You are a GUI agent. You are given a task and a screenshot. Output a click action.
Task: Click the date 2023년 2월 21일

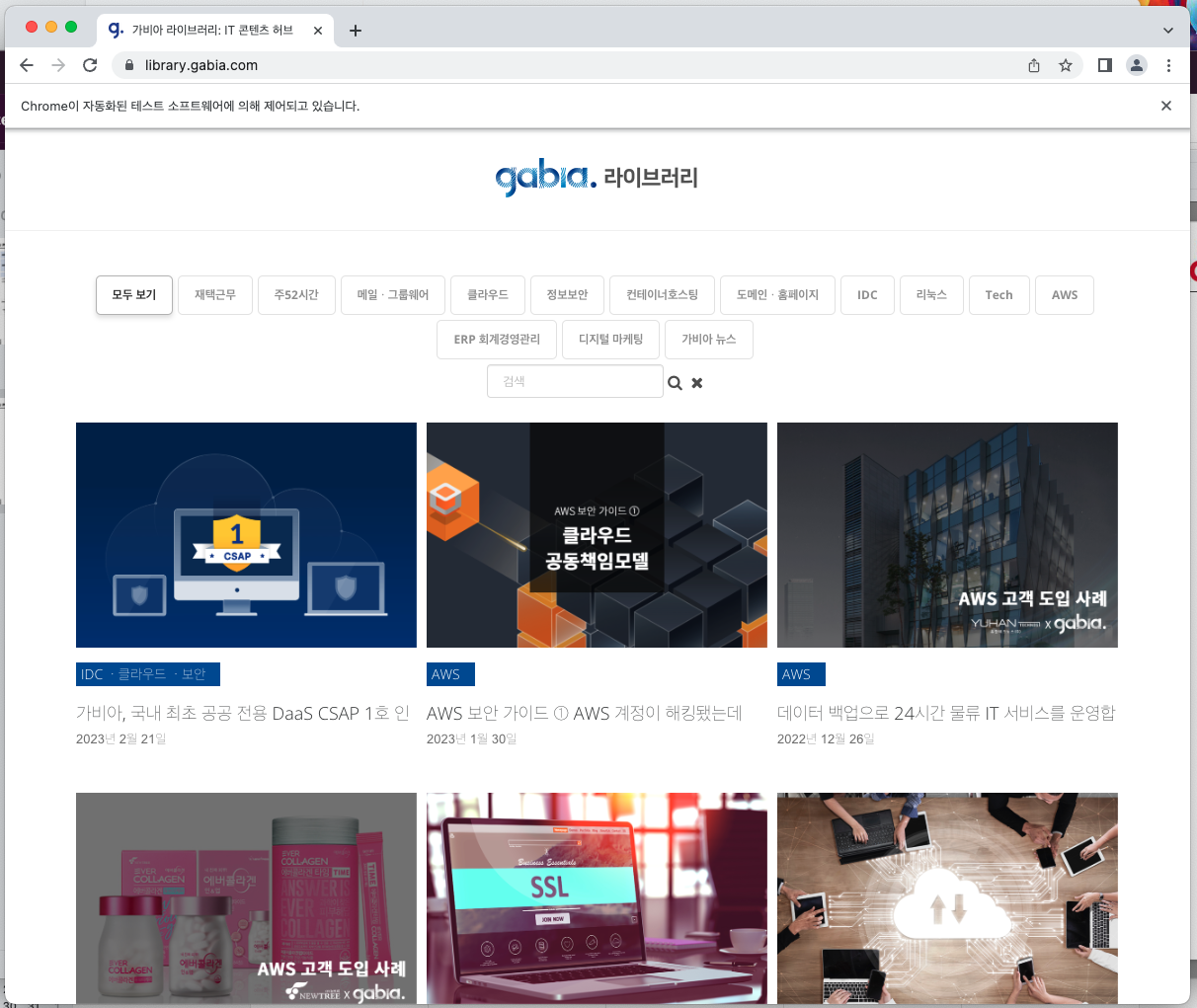pos(121,739)
